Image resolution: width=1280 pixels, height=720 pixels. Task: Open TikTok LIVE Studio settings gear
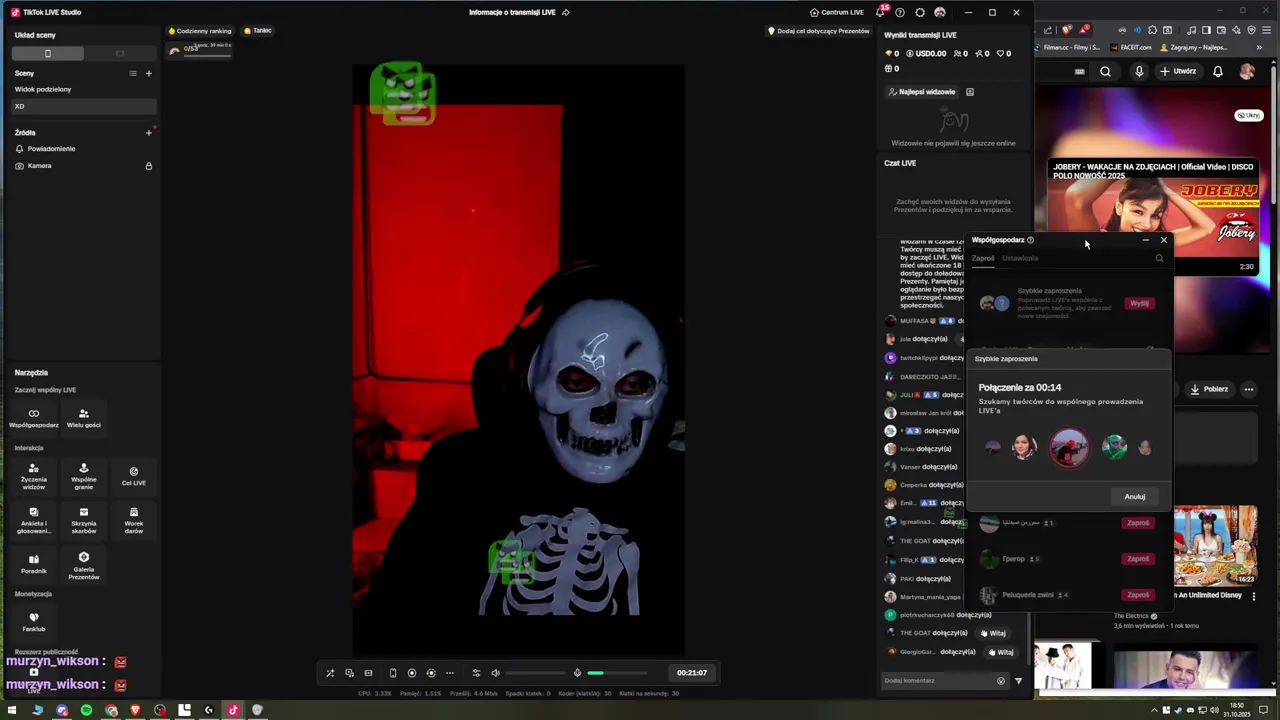[x=920, y=12]
